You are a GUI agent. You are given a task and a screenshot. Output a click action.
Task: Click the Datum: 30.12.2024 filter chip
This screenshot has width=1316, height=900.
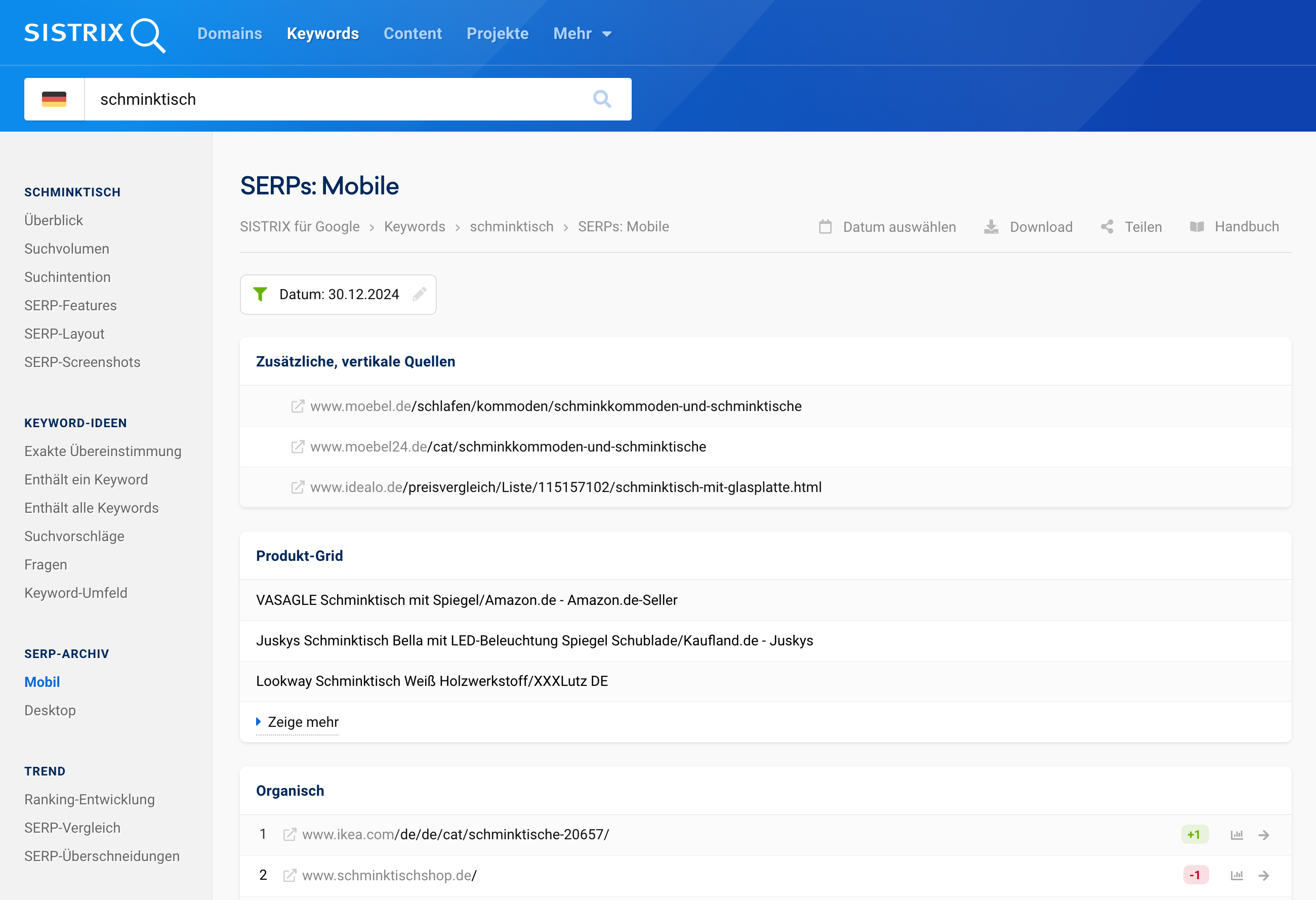point(338,295)
